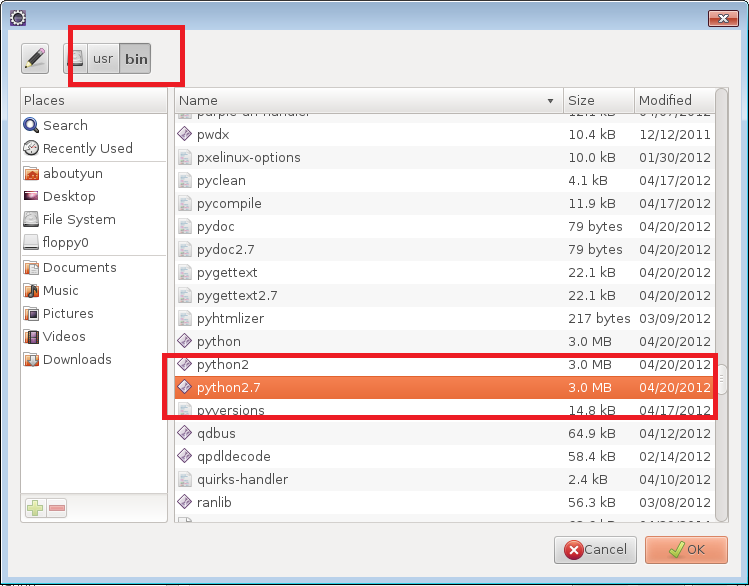The width and height of the screenshot is (749, 586).
Task: Go to the usr path segment
Action: pyautogui.click(x=102, y=59)
